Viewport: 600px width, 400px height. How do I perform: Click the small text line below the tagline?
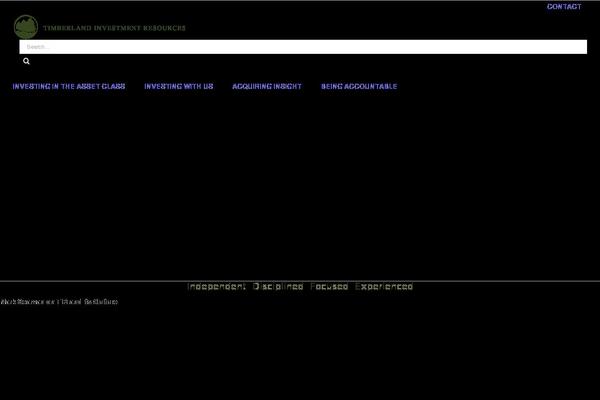coord(59,301)
